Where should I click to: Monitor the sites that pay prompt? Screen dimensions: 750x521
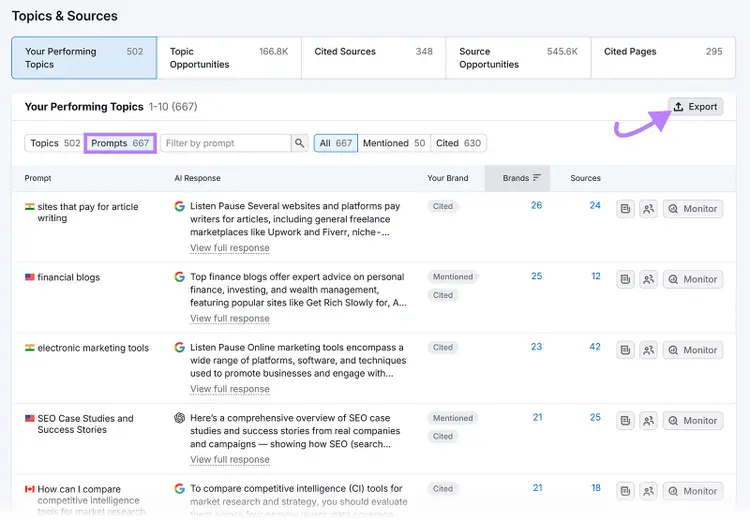tap(693, 209)
